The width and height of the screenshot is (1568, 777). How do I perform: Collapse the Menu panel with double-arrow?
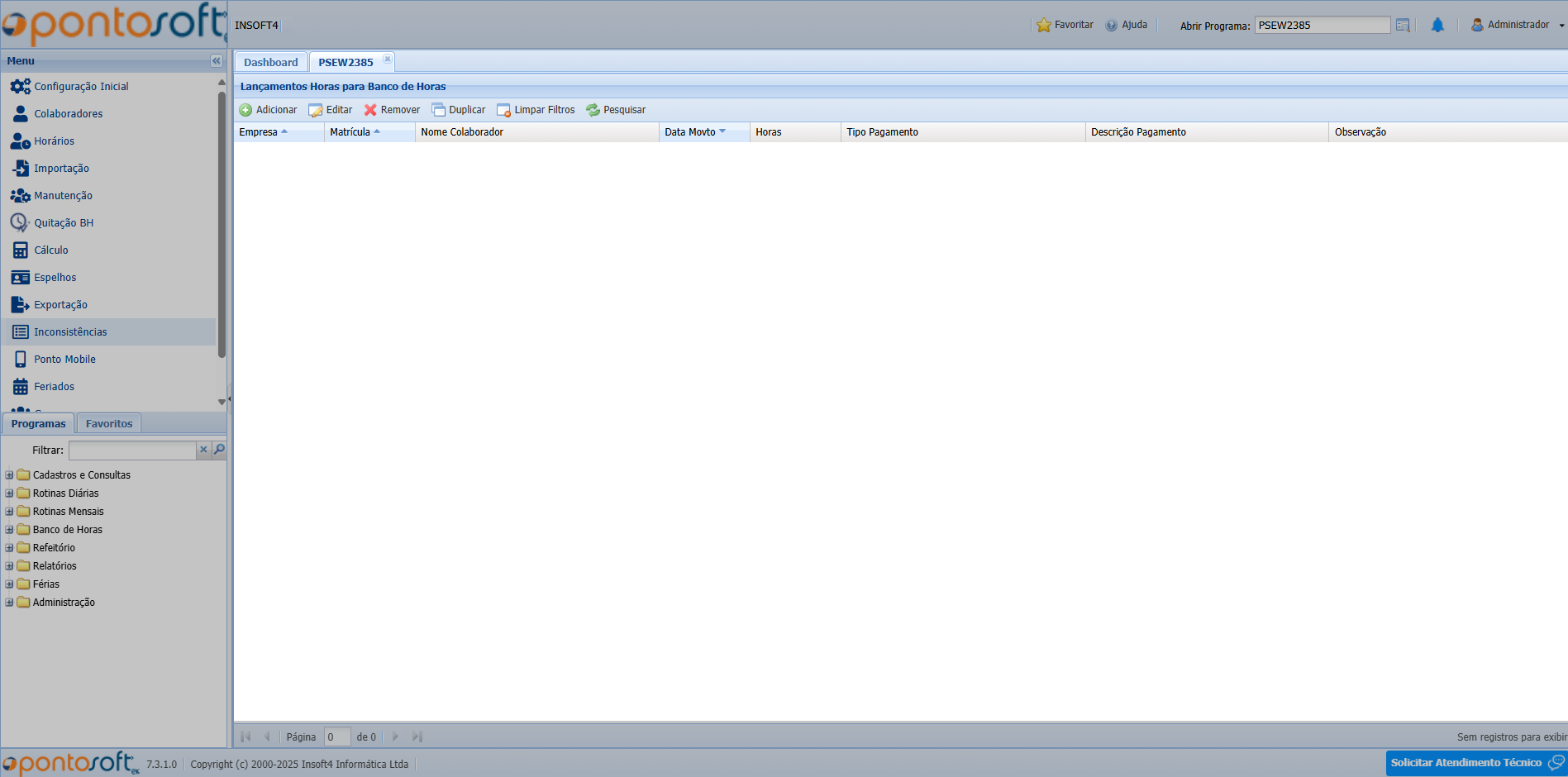pos(216,61)
